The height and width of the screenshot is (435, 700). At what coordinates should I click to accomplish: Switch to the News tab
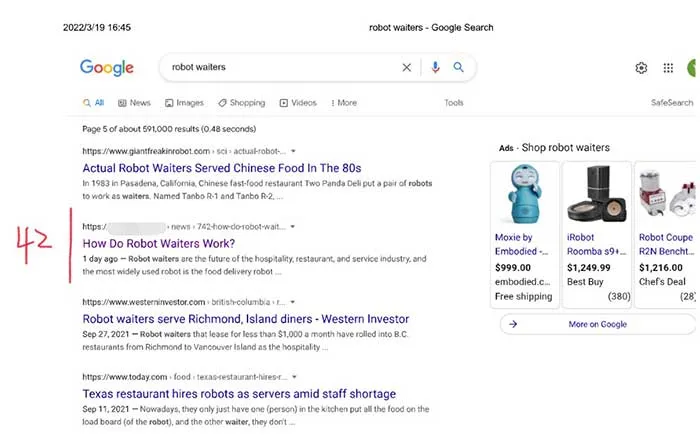click(134, 103)
